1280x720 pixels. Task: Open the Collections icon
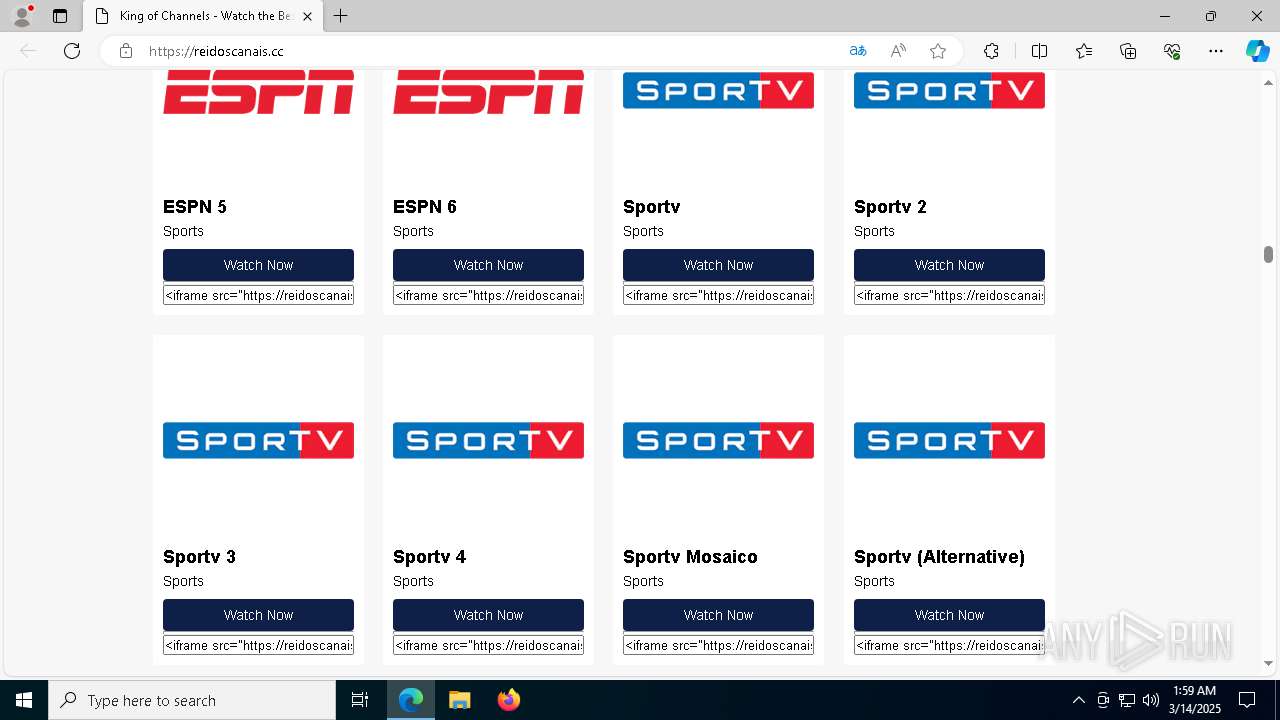[x=1128, y=51]
